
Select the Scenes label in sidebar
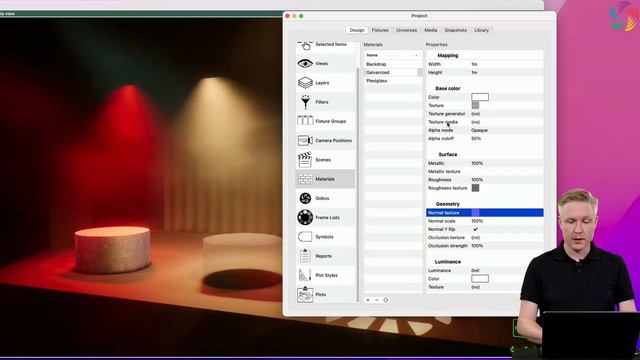point(323,160)
